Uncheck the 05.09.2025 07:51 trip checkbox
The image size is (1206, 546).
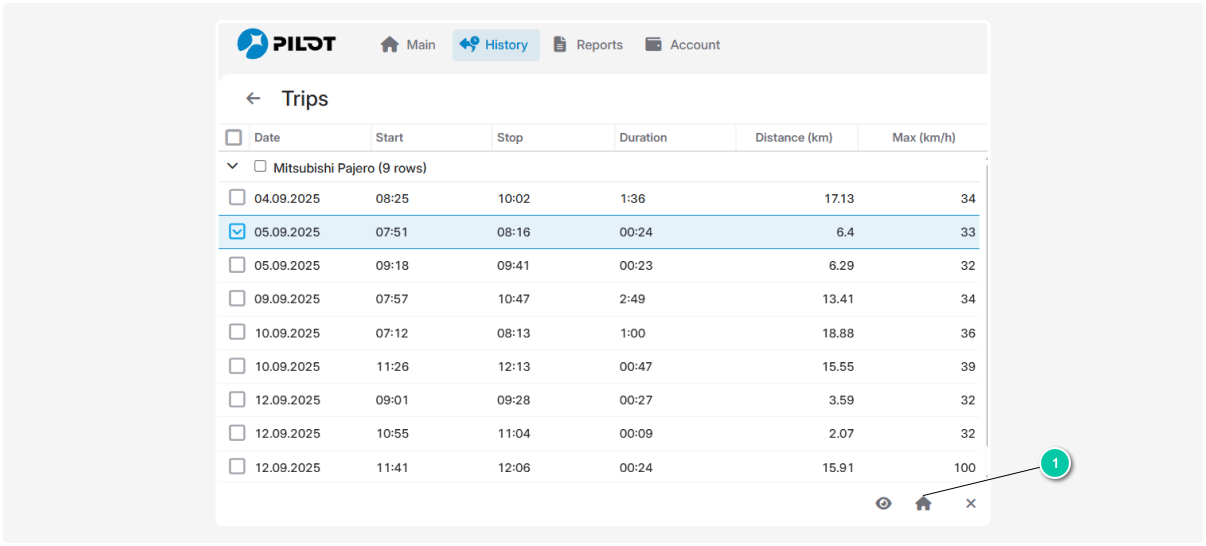coord(237,232)
